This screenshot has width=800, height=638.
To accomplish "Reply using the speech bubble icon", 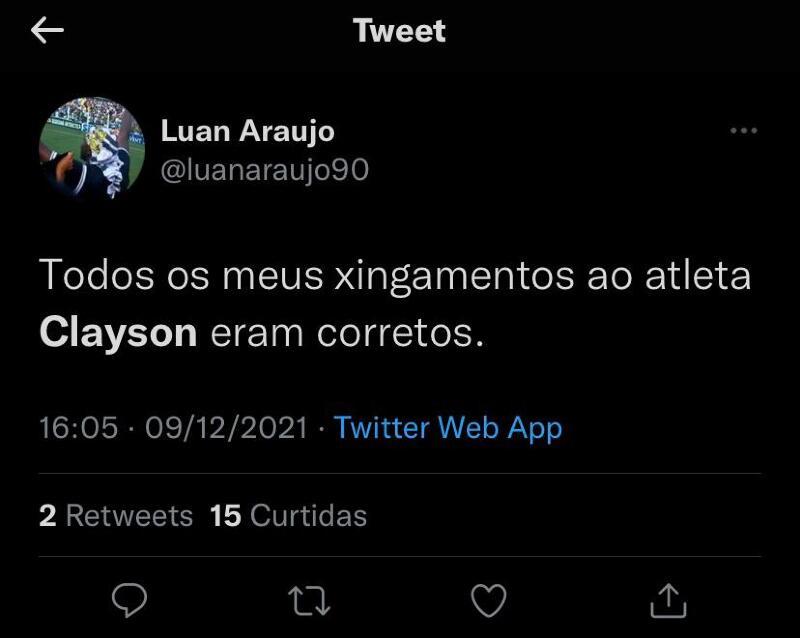I will coord(129,600).
